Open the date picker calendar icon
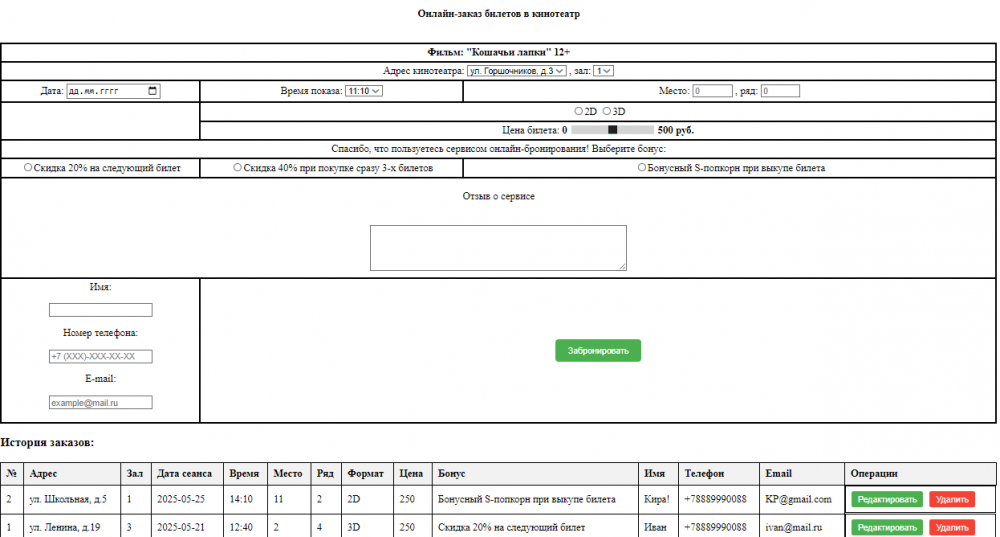This screenshot has width=1000, height=537. coord(152,91)
